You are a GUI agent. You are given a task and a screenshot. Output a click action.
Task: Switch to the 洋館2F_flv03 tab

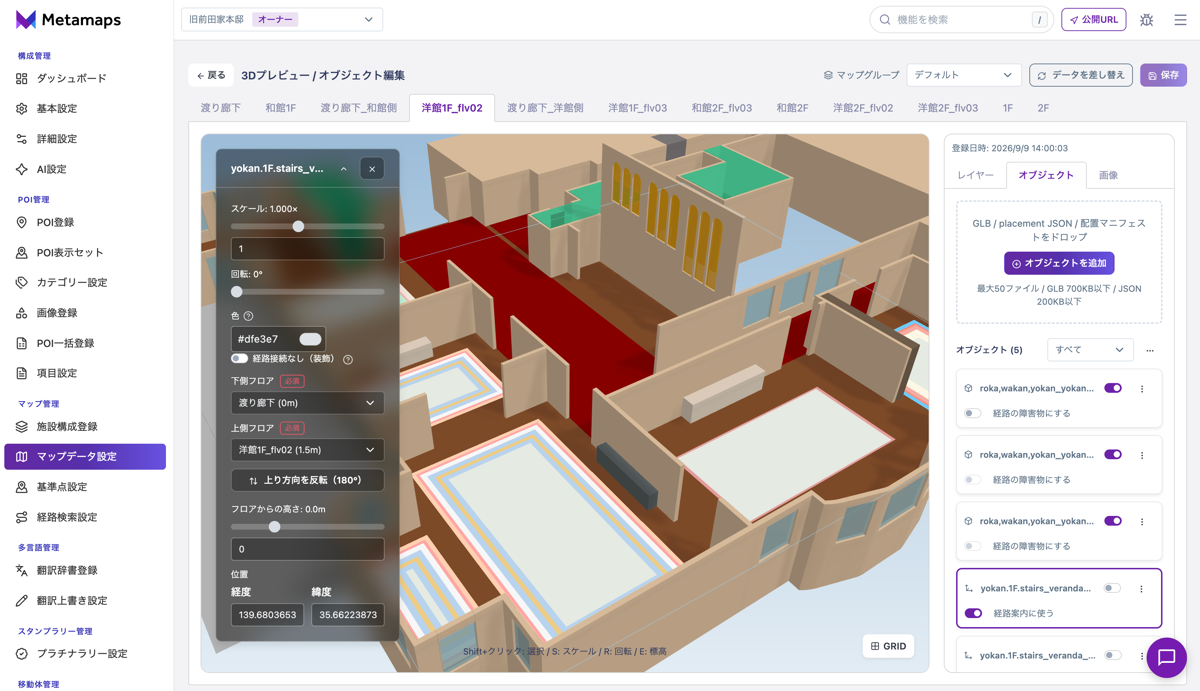(948, 108)
